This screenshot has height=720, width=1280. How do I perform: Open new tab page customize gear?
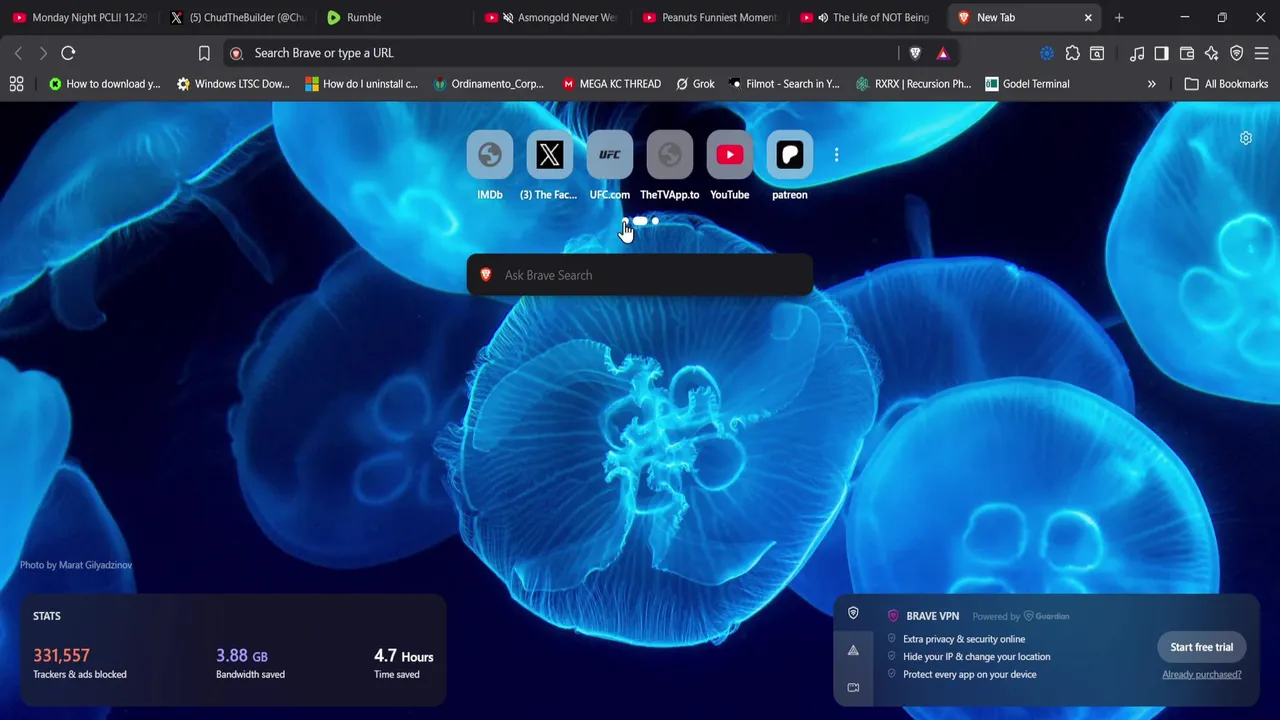point(1246,138)
